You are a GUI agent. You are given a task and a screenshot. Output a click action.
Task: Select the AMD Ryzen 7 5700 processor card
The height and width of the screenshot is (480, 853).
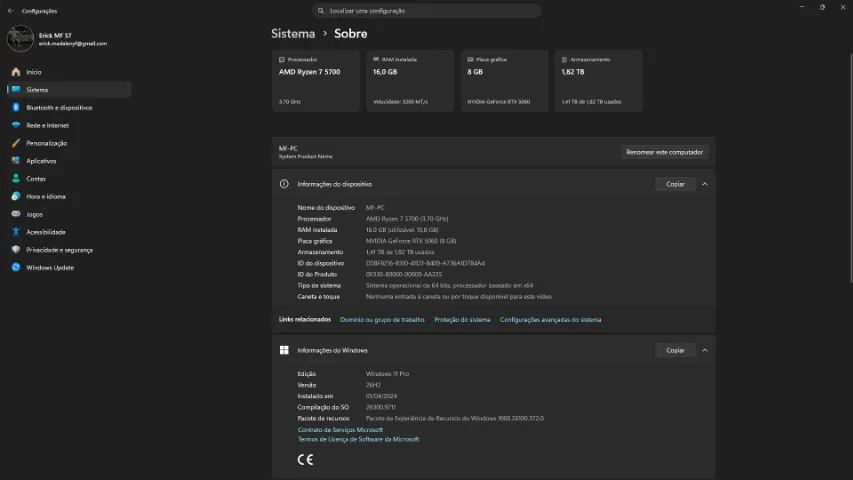pos(316,81)
